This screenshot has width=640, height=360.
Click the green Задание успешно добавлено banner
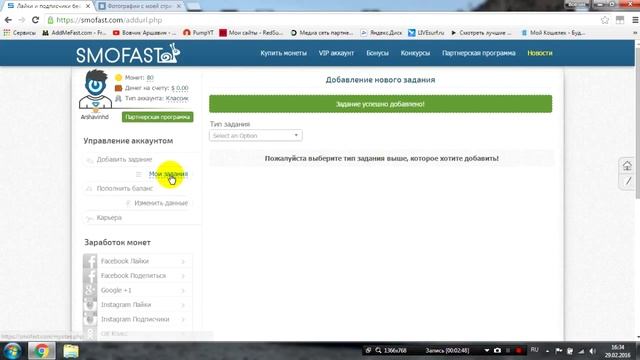[380, 104]
